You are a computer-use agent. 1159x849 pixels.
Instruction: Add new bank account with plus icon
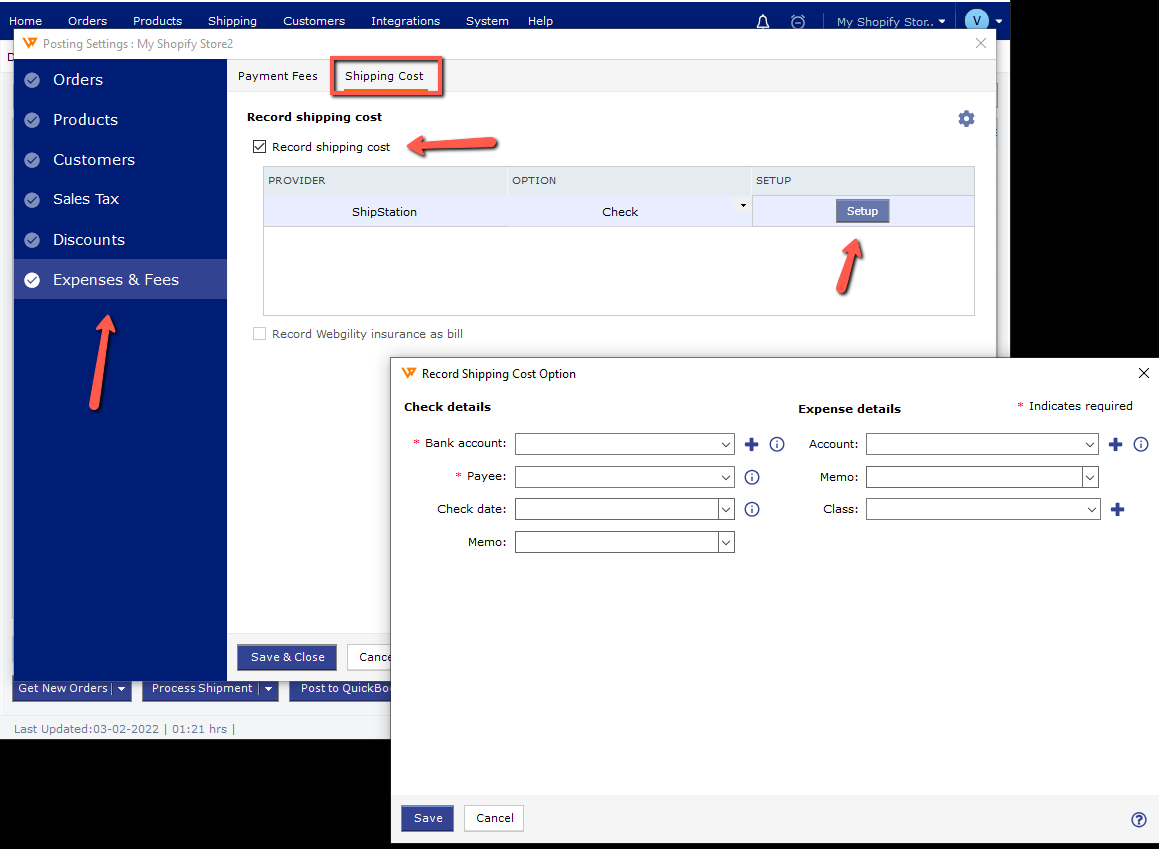pos(752,444)
